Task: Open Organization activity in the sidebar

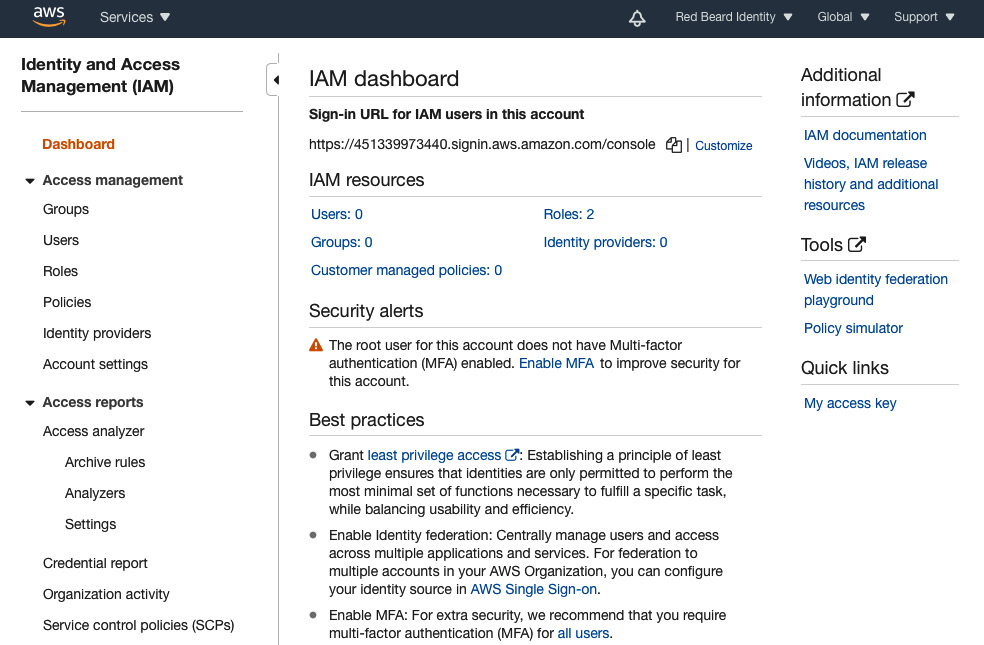Action: coord(106,594)
